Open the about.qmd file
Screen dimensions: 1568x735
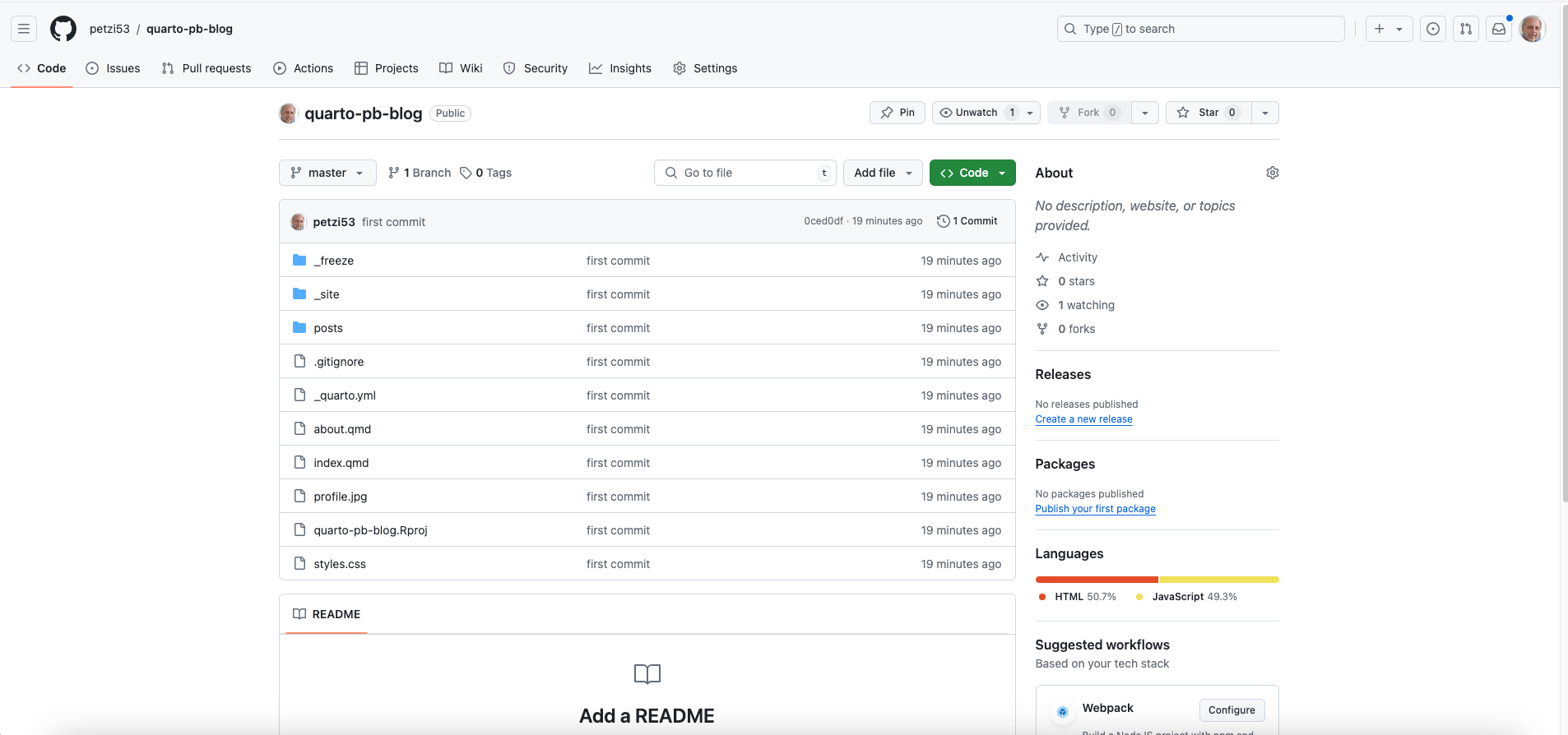click(x=342, y=429)
